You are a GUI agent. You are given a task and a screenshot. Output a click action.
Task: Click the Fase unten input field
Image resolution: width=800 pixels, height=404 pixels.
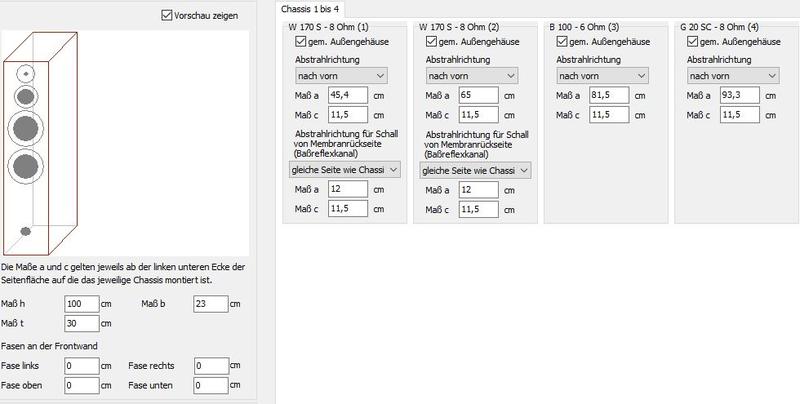210,385
